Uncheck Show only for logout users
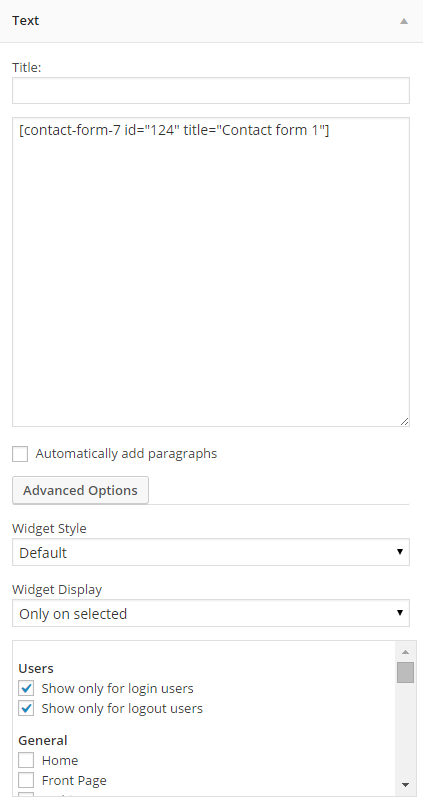The width and height of the screenshot is (423, 806). (26, 708)
